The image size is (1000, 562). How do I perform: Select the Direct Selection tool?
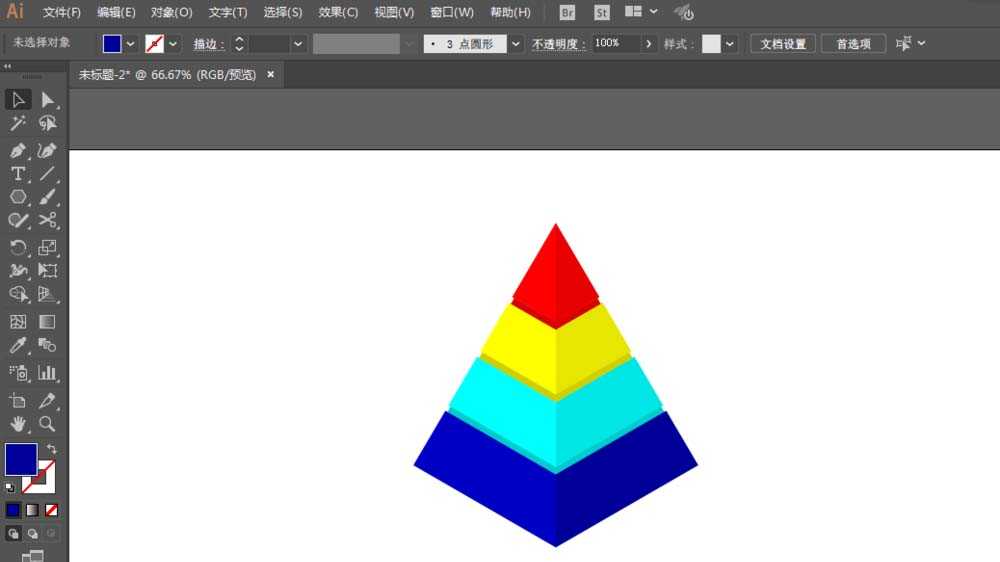(x=47, y=100)
